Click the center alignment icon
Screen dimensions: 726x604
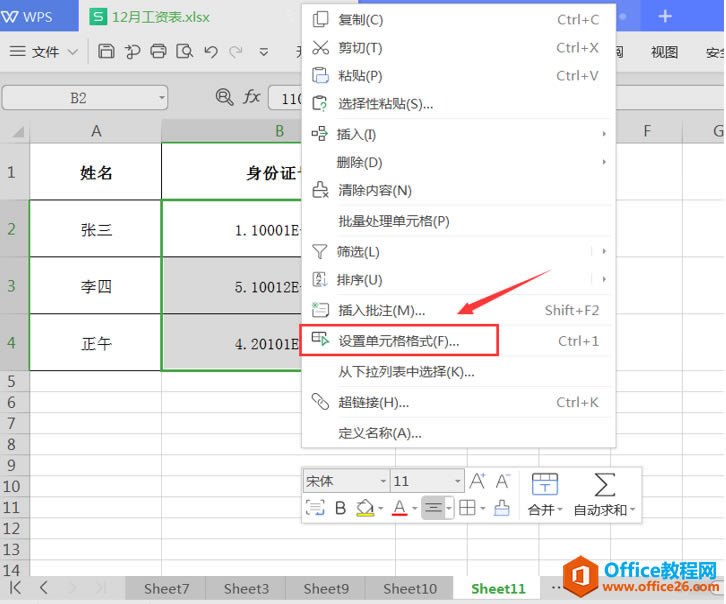tap(433, 508)
